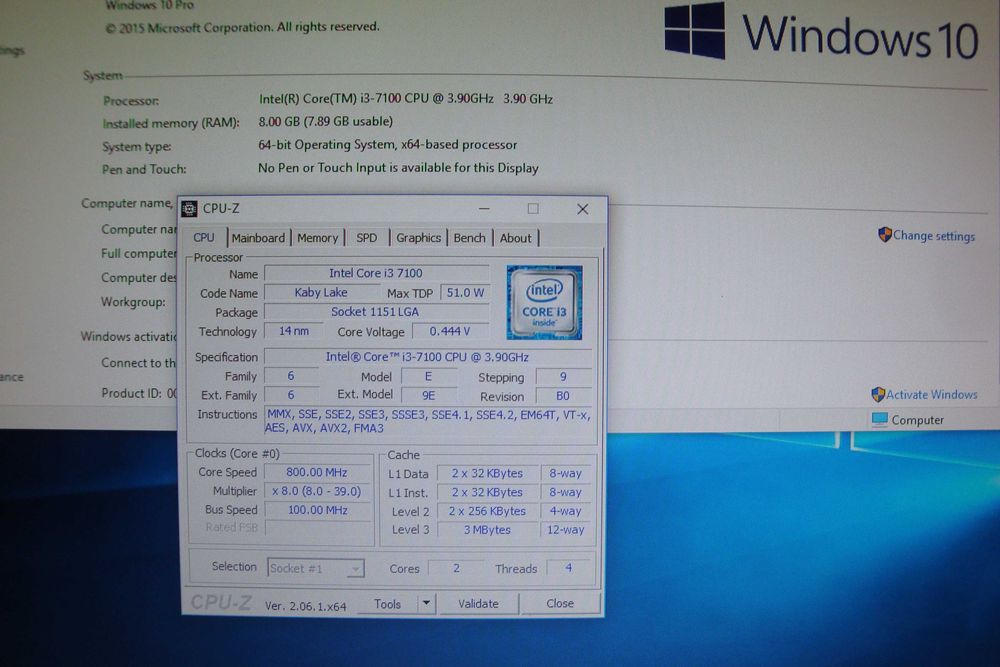
Task: Click the Cores value '2'
Action: pos(456,568)
